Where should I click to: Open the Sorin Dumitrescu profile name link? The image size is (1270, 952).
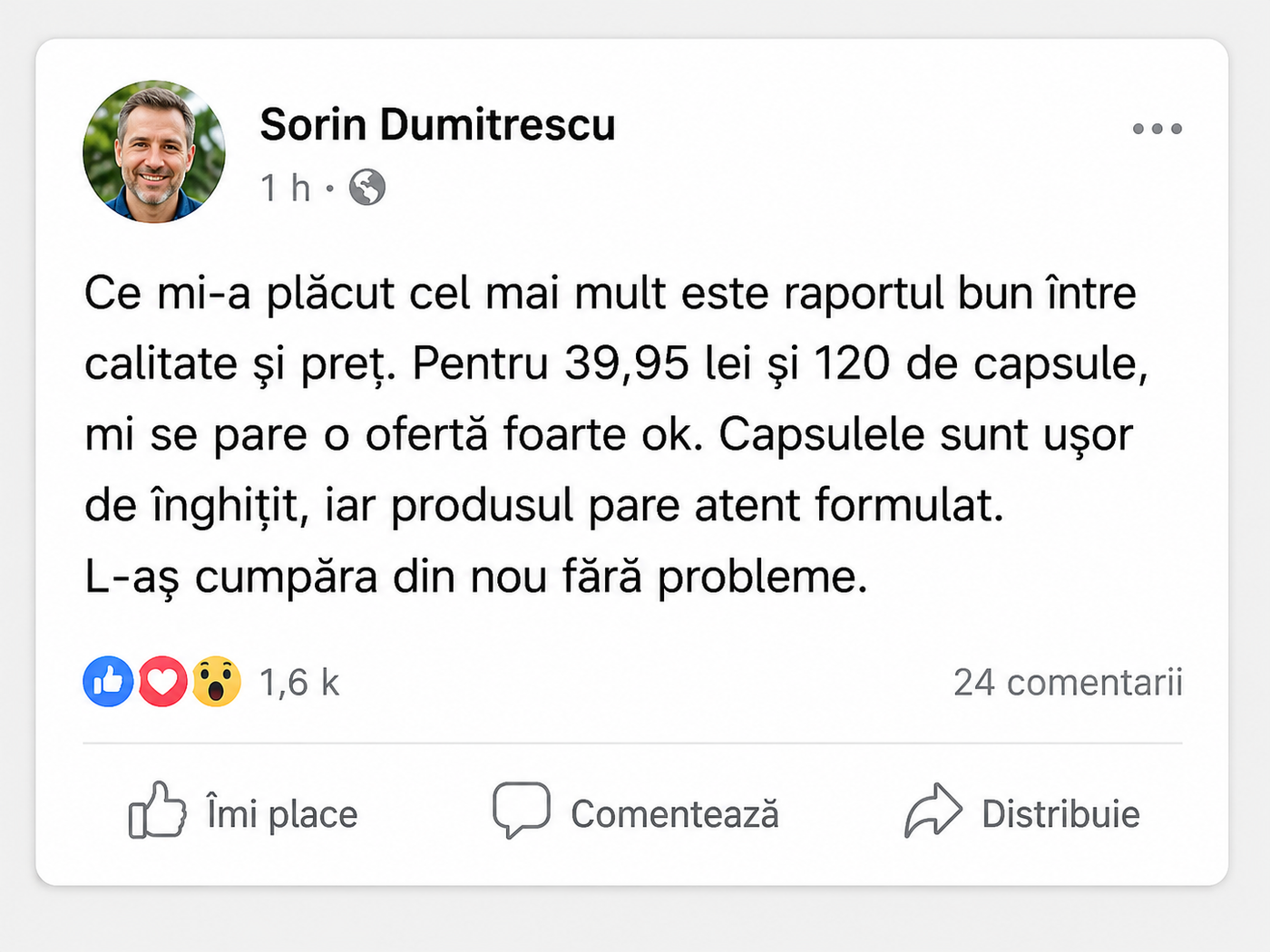pyautogui.click(x=437, y=124)
